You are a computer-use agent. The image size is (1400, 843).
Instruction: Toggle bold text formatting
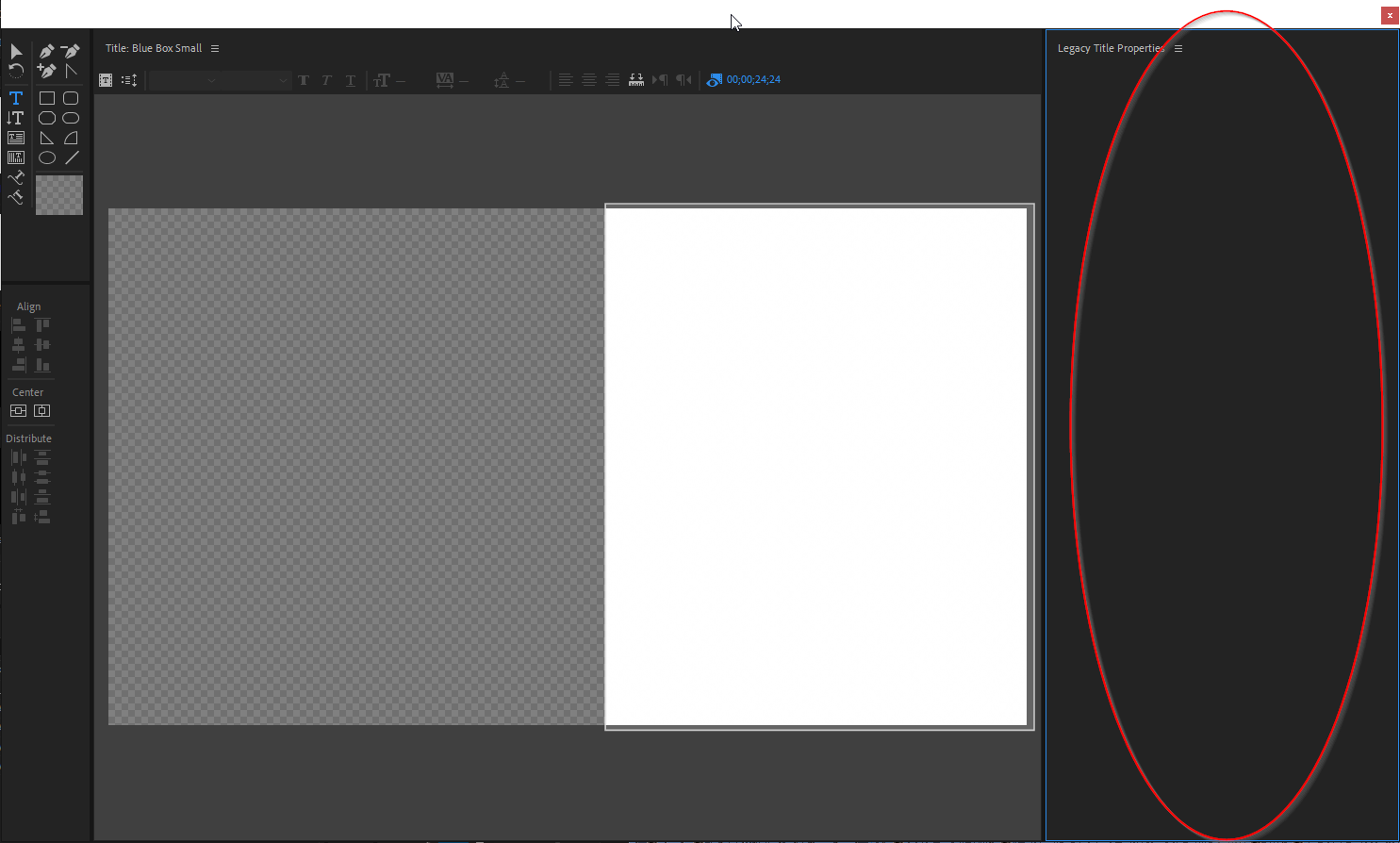[x=304, y=80]
